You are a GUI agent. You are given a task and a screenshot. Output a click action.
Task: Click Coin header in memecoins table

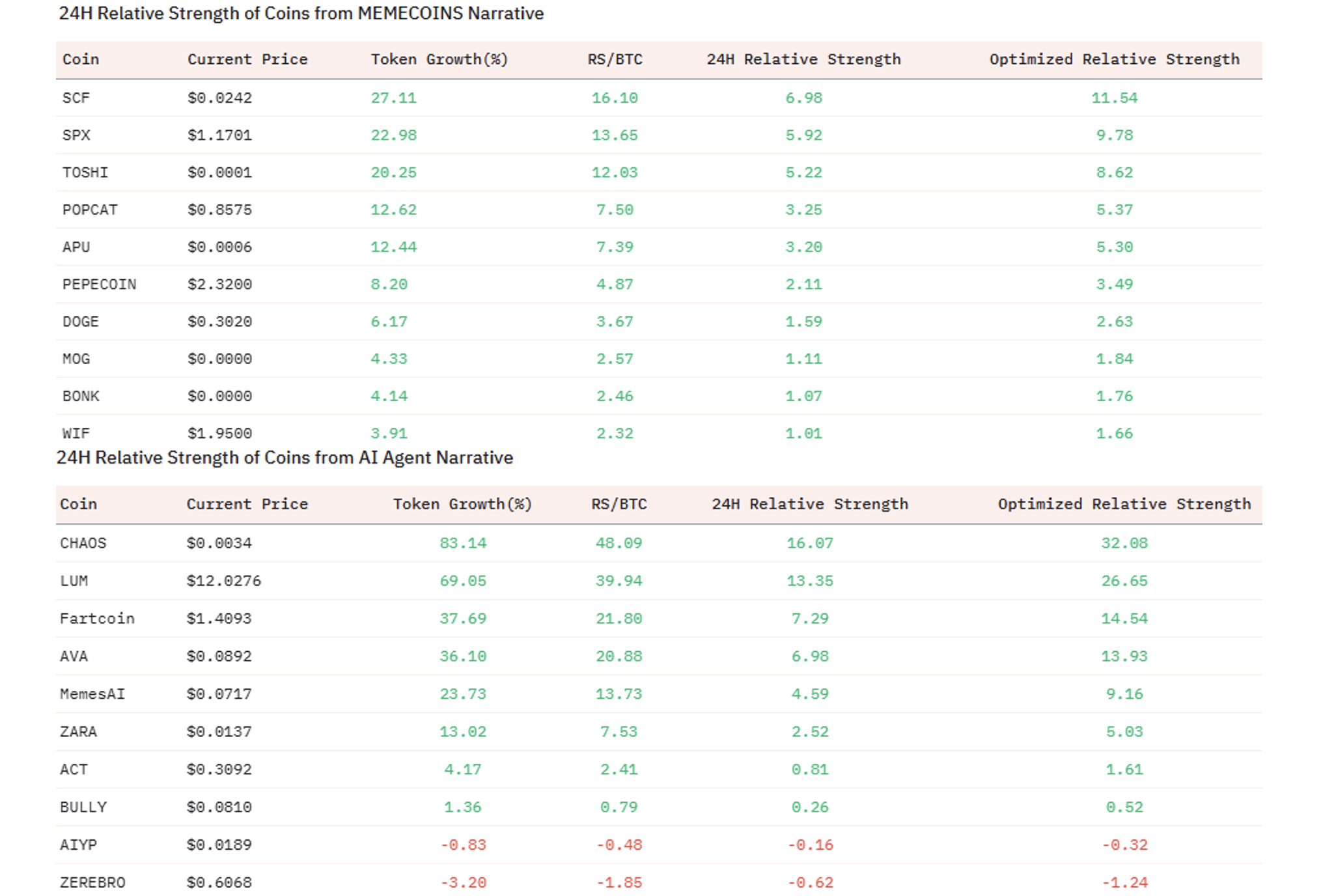pos(81,59)
